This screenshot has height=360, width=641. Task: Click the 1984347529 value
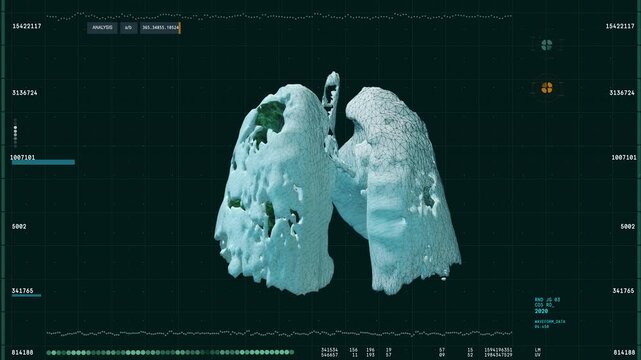[x=498, y=355]
